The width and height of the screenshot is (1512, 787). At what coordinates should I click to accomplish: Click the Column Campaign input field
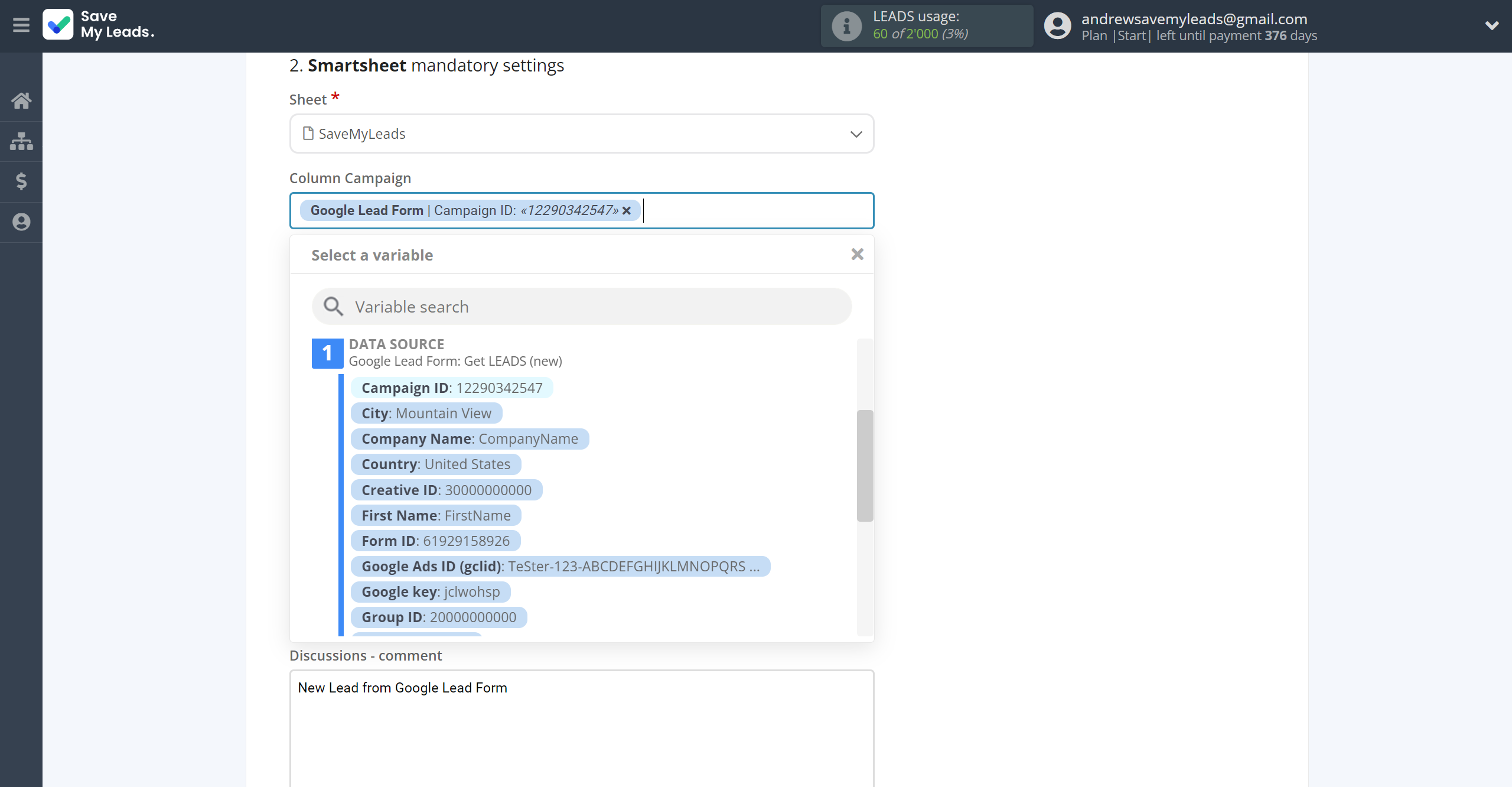point(581,211)
